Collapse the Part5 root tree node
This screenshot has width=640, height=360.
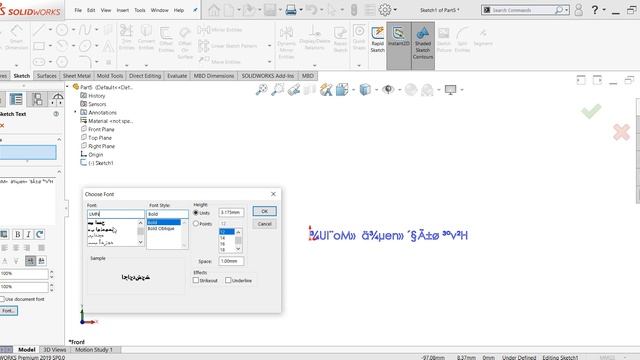pos(67,87)
